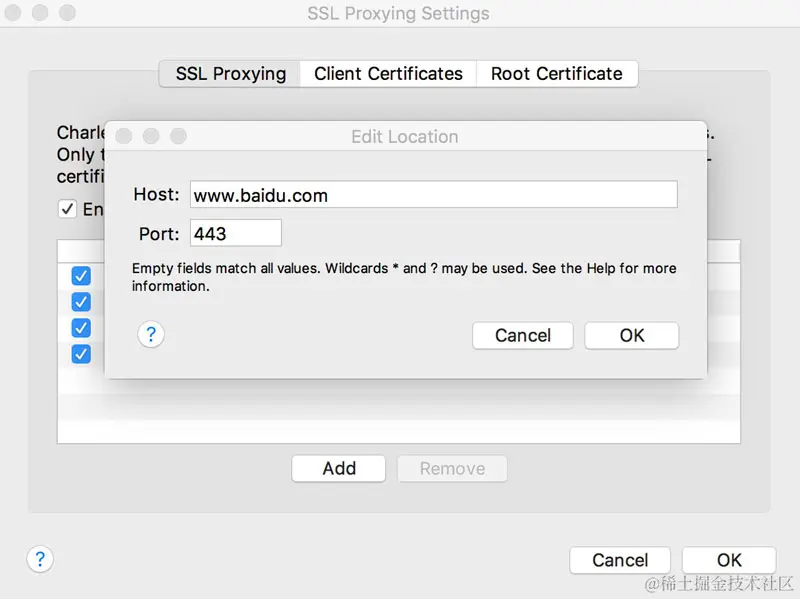Confirm with OK in Edit Location dialog

[632, 335]
